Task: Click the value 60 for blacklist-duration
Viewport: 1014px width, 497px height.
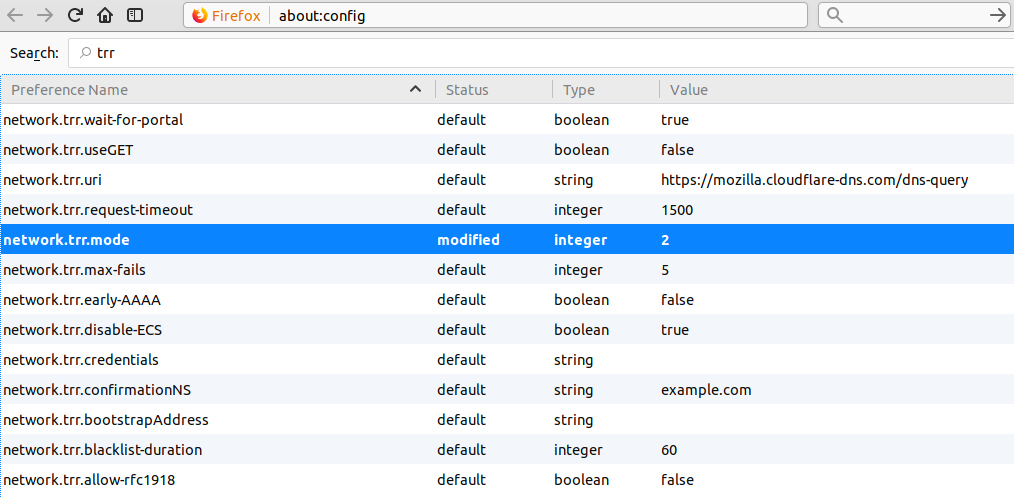Action: click(x=669, y=450)
